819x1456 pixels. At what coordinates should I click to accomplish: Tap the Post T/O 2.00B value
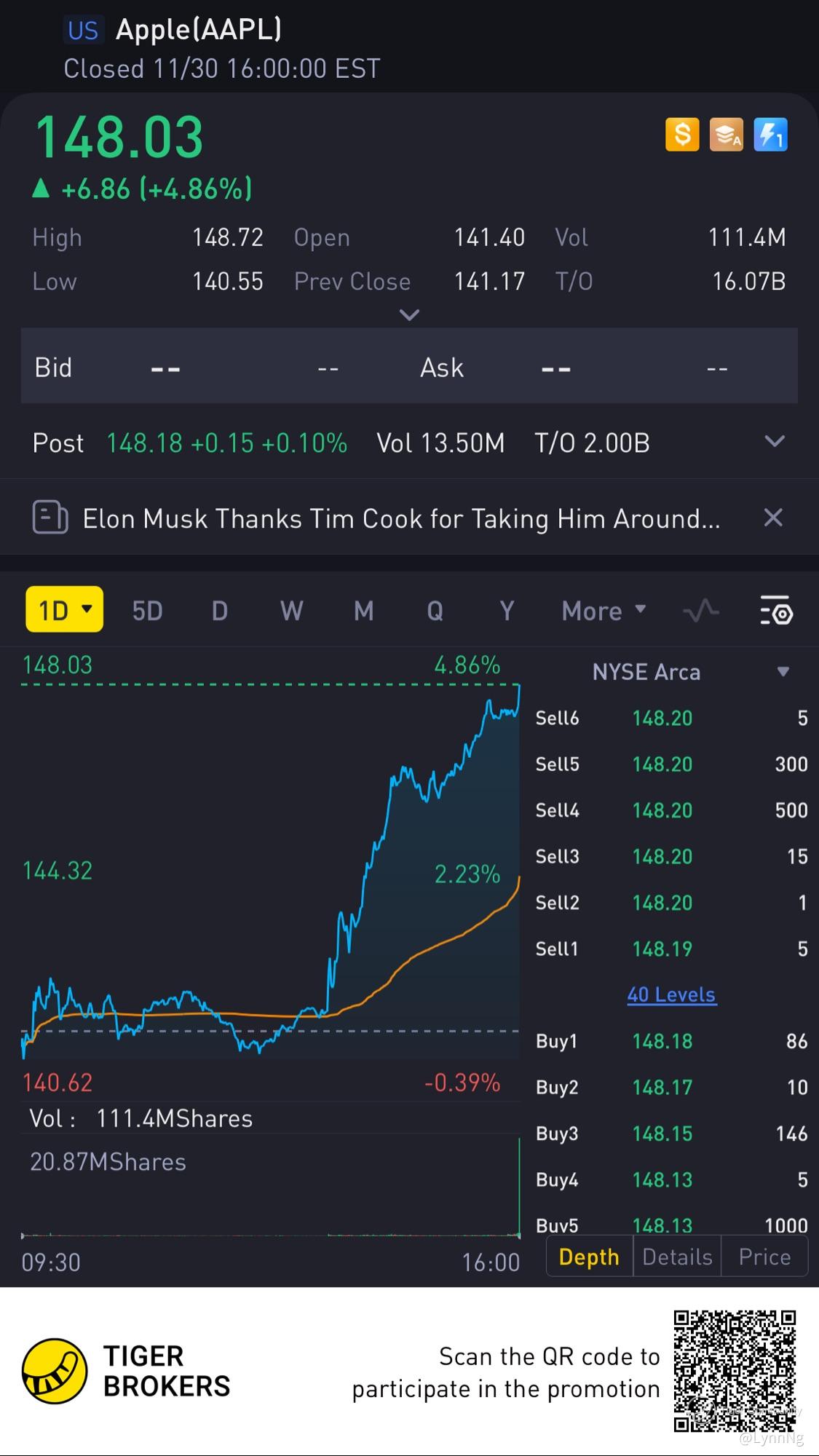592,443
